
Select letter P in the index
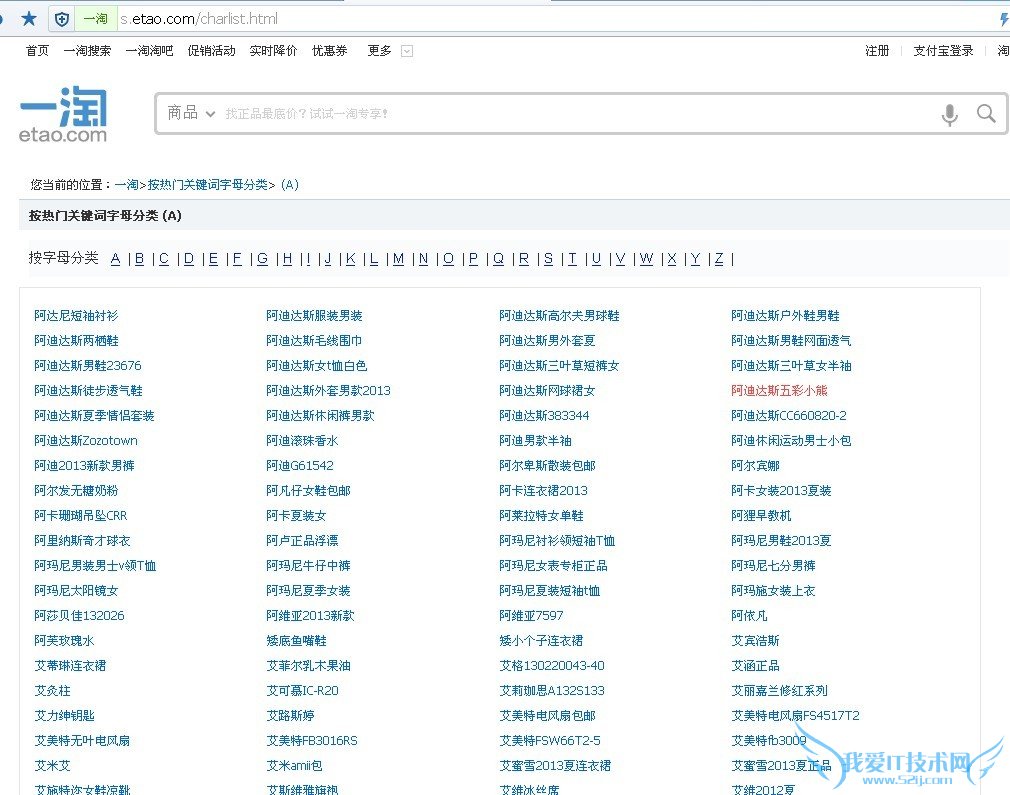click(x=473, y=258)
